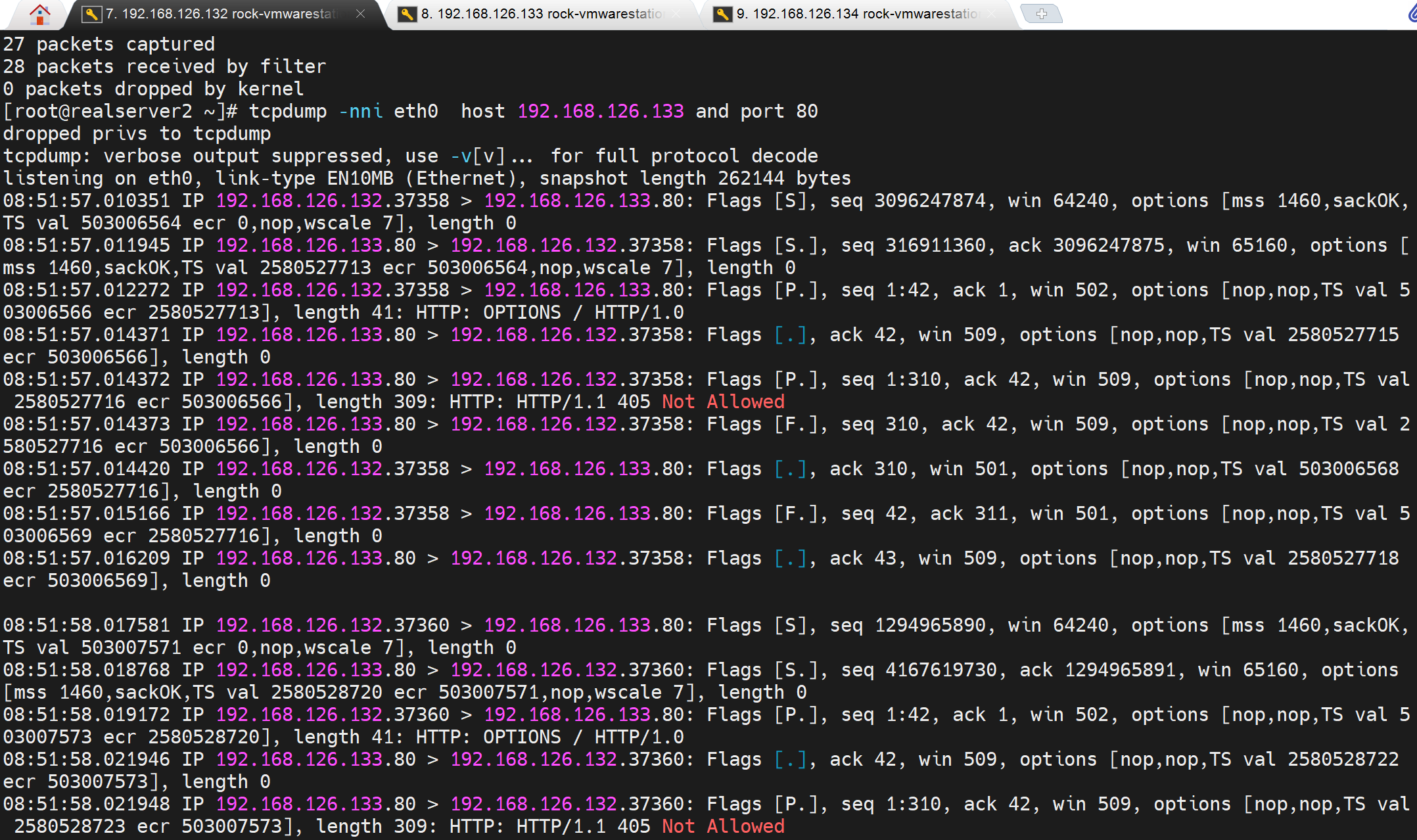Close the 192.168.126.132 session tab
The image size is (1417, 840).
coord(360,14)
